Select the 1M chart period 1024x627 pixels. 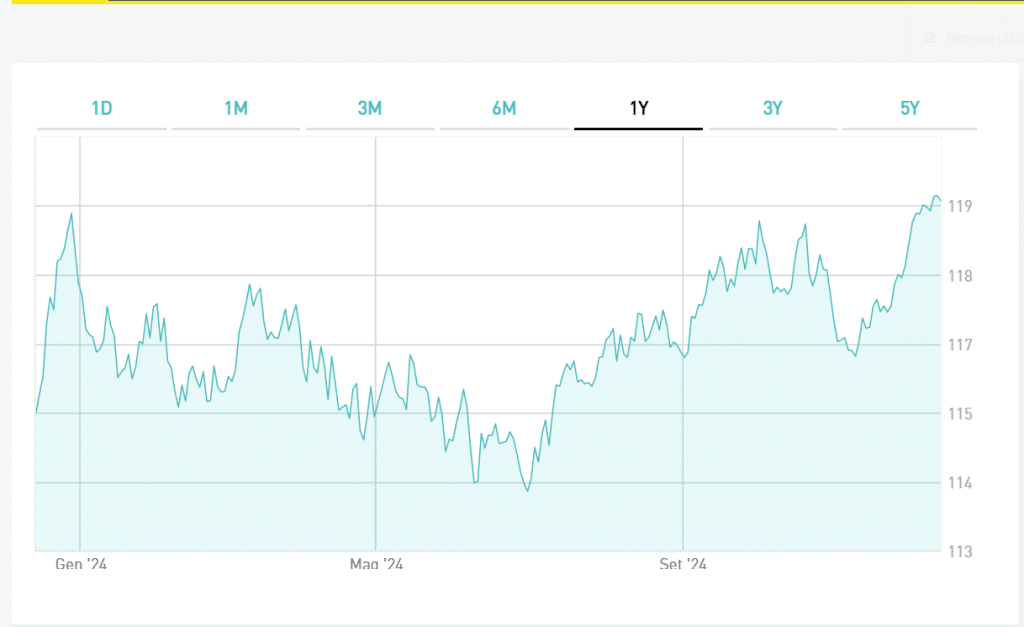pyautogui.click(x=235, y=109)
